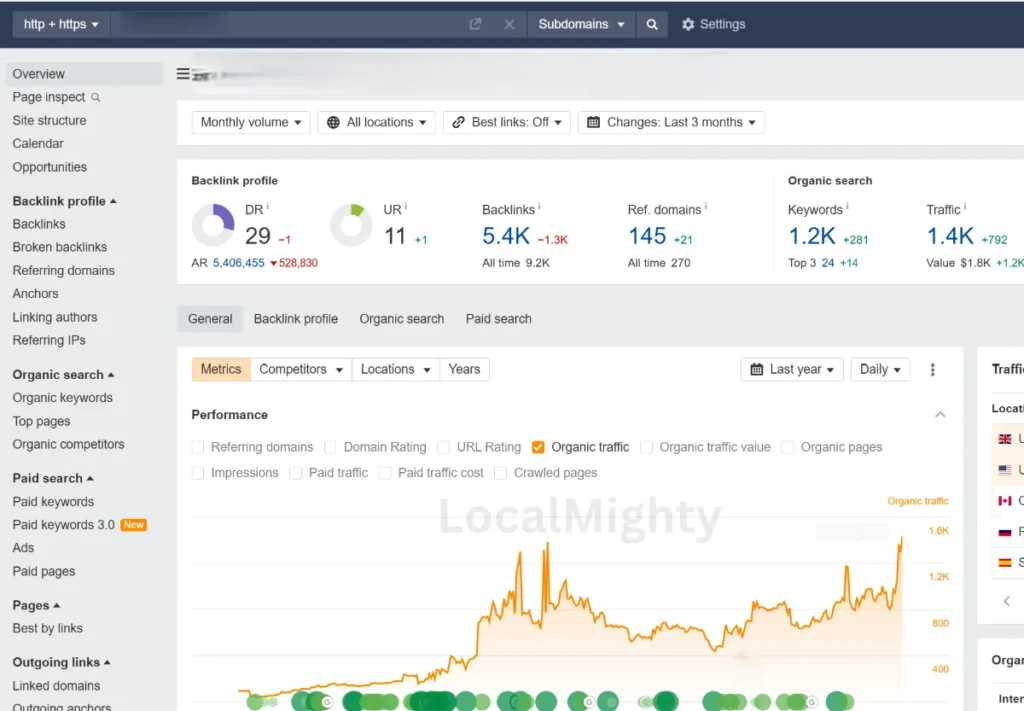Screen dimensions: 1024x711
Task: Enable the URL Rating checkbox
Action: point(443,447)
